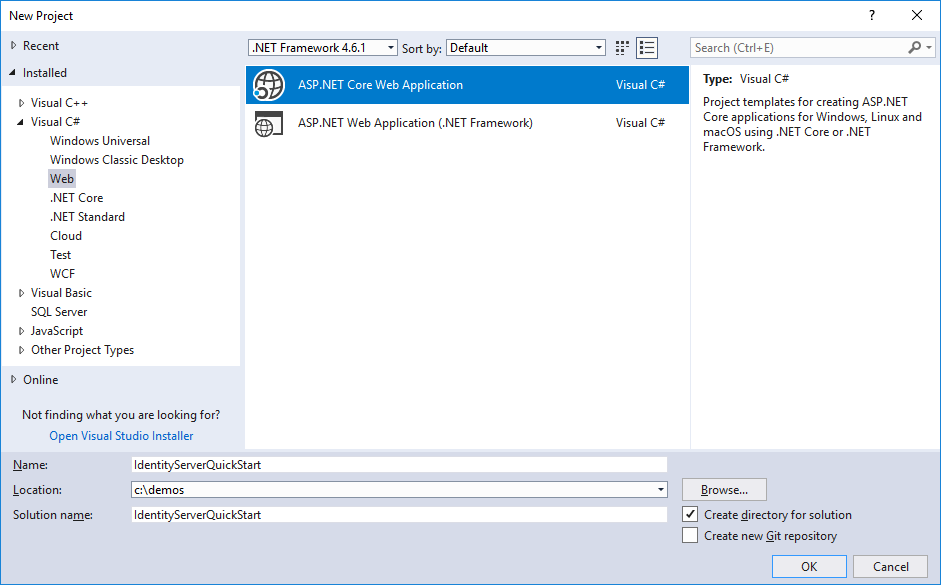Image resolution: width=941 pixels, height=585 pixels.
Task: Select the .NET Standard category
Action: 87,217
